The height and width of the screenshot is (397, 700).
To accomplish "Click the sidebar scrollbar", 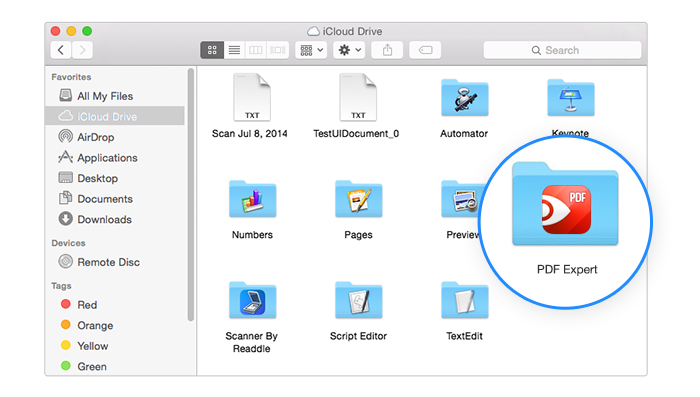I will click(191, 195).
